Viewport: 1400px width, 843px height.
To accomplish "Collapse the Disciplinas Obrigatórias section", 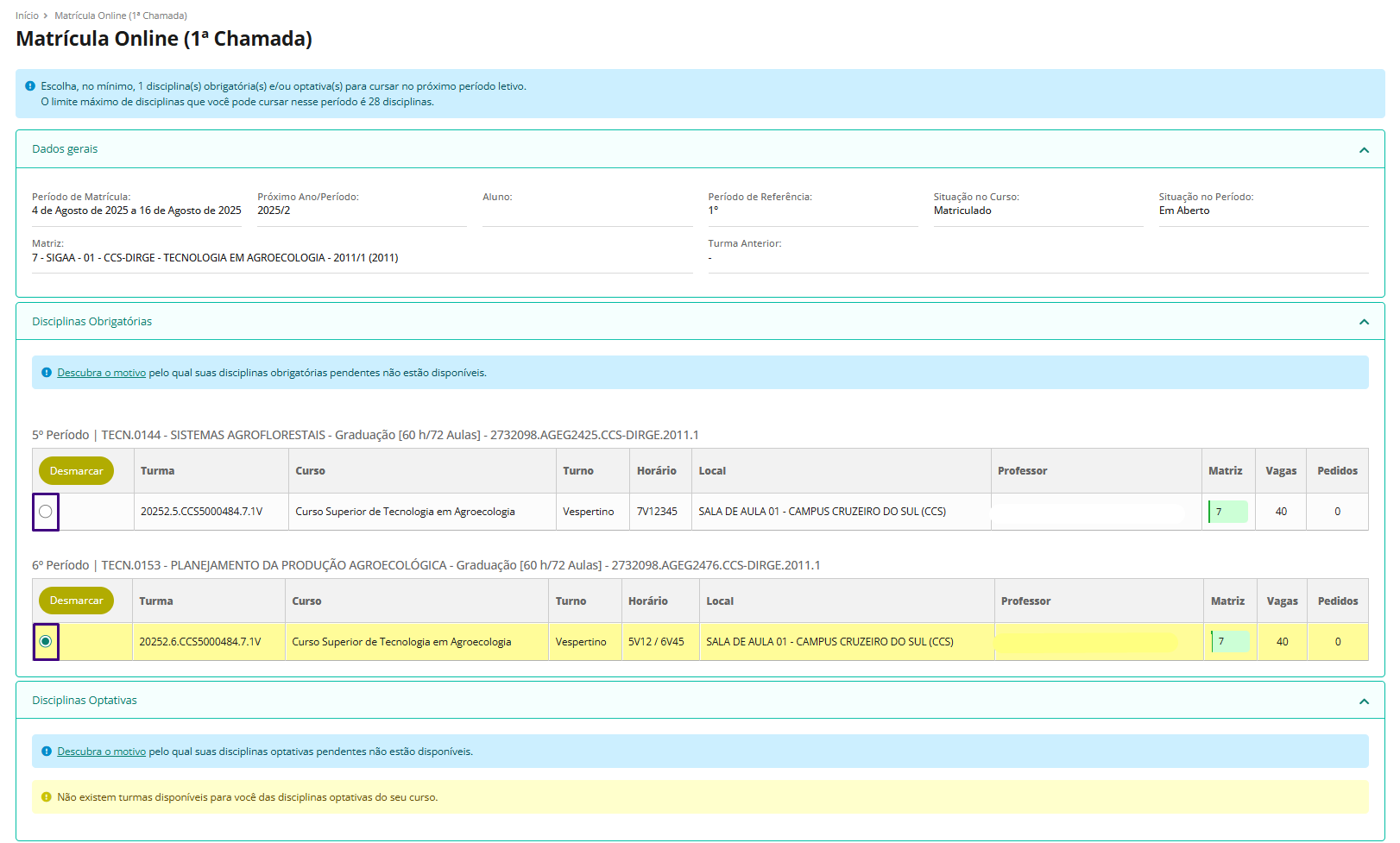I will (x=1364, y=322).
